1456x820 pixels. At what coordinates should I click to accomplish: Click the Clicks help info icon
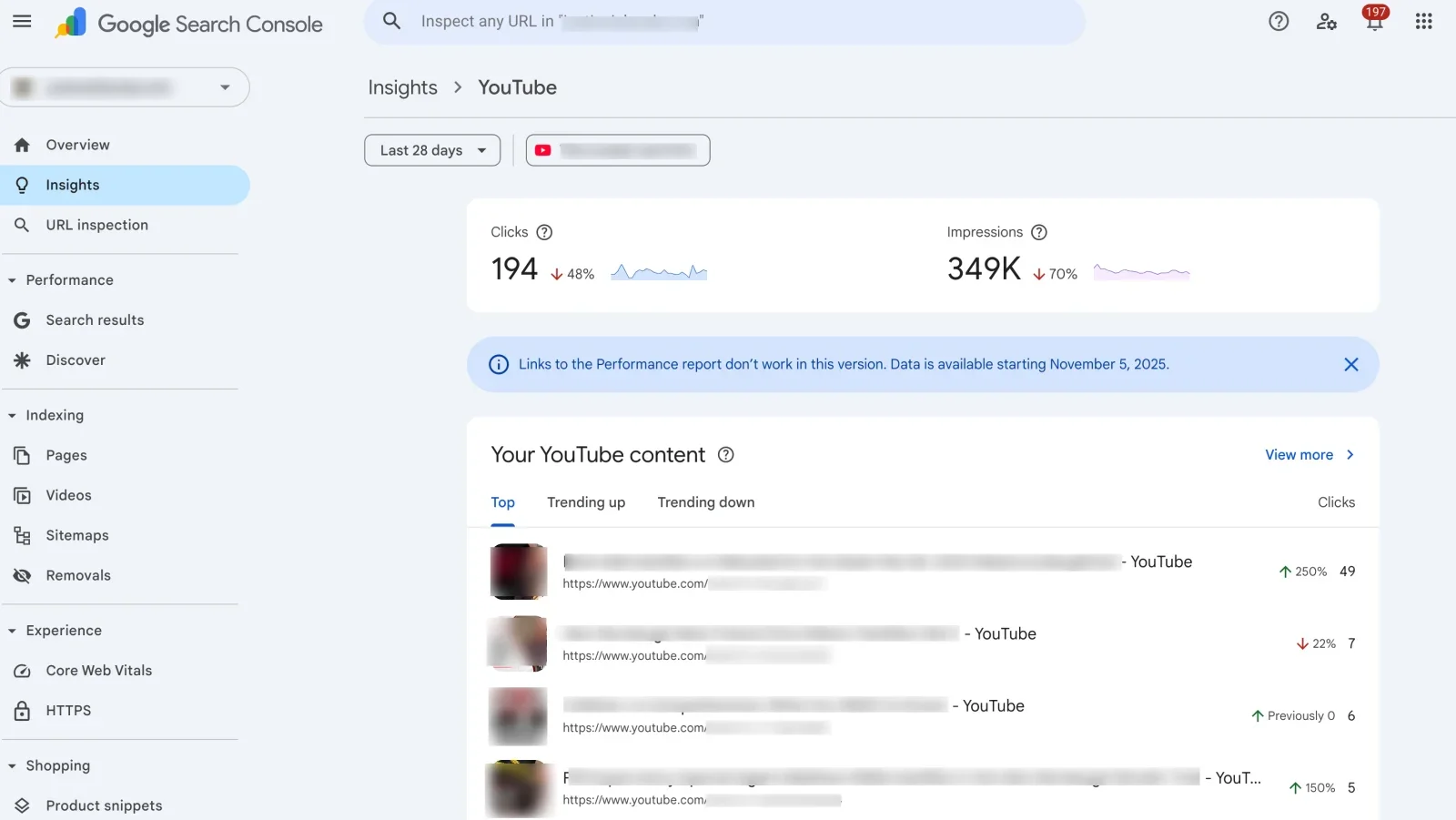tap(544, 232)
